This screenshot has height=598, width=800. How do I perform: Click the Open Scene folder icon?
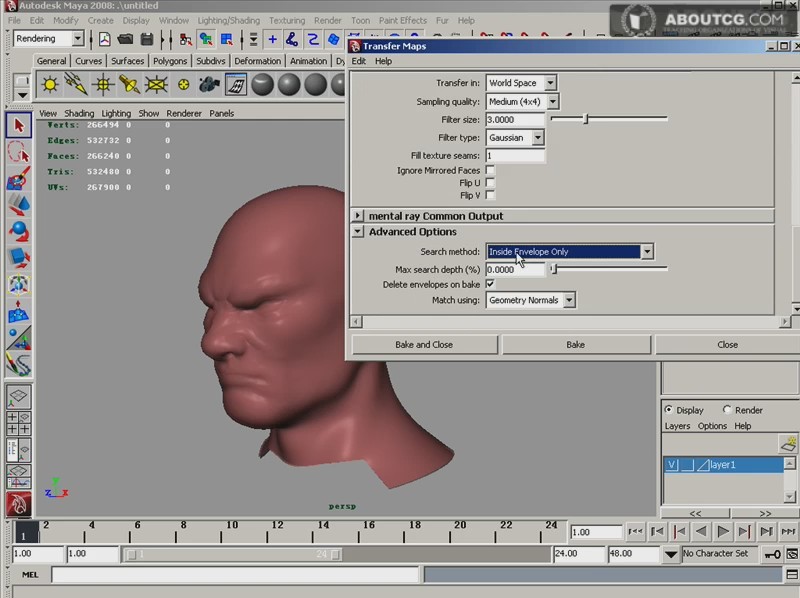tap(125, 39)
